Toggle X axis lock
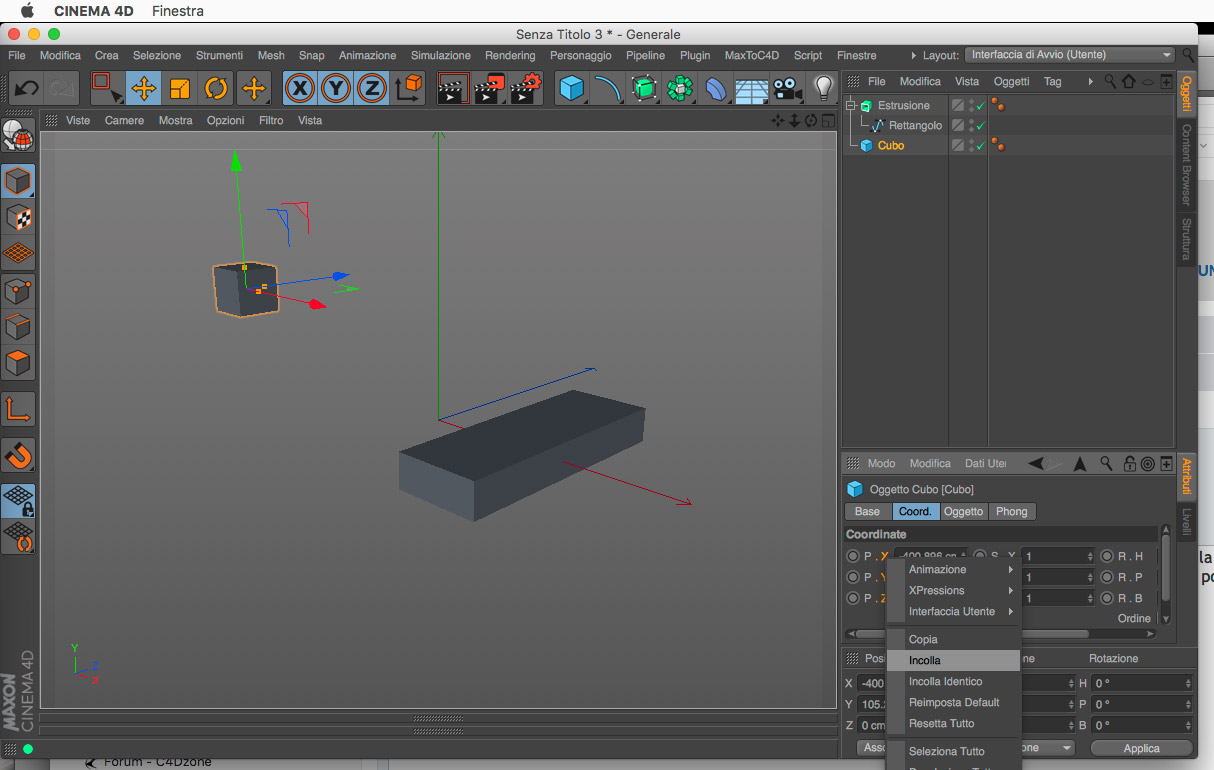This screenshot has width=1214, height=770. 300,88
